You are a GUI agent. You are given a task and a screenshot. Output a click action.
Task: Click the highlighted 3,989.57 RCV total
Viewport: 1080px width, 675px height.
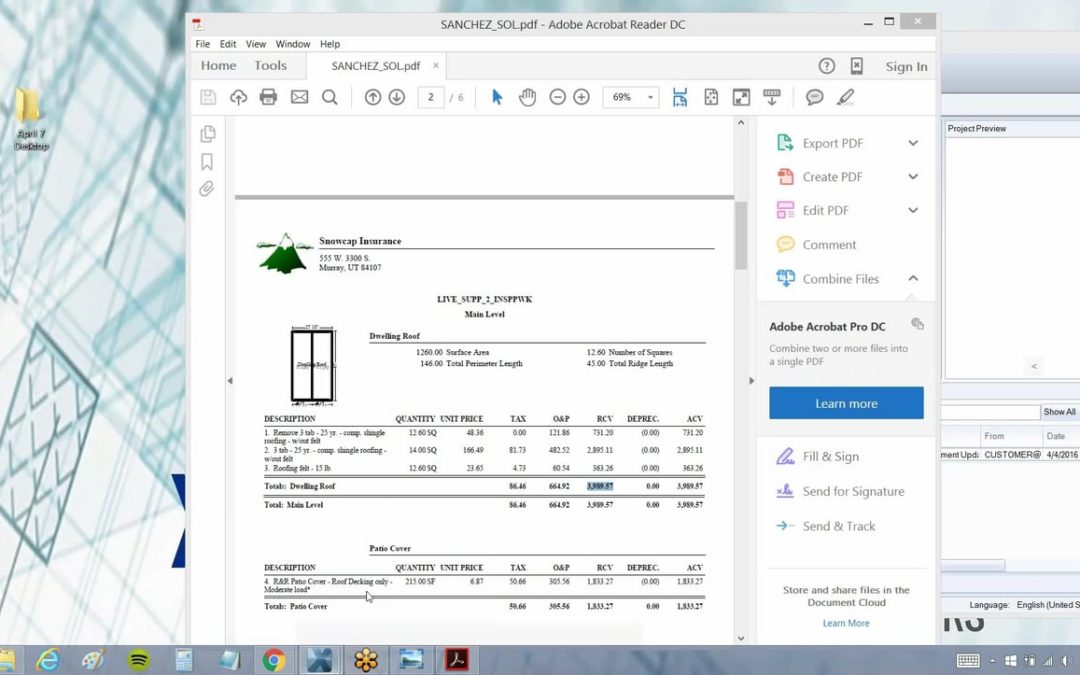pos(600,486)
